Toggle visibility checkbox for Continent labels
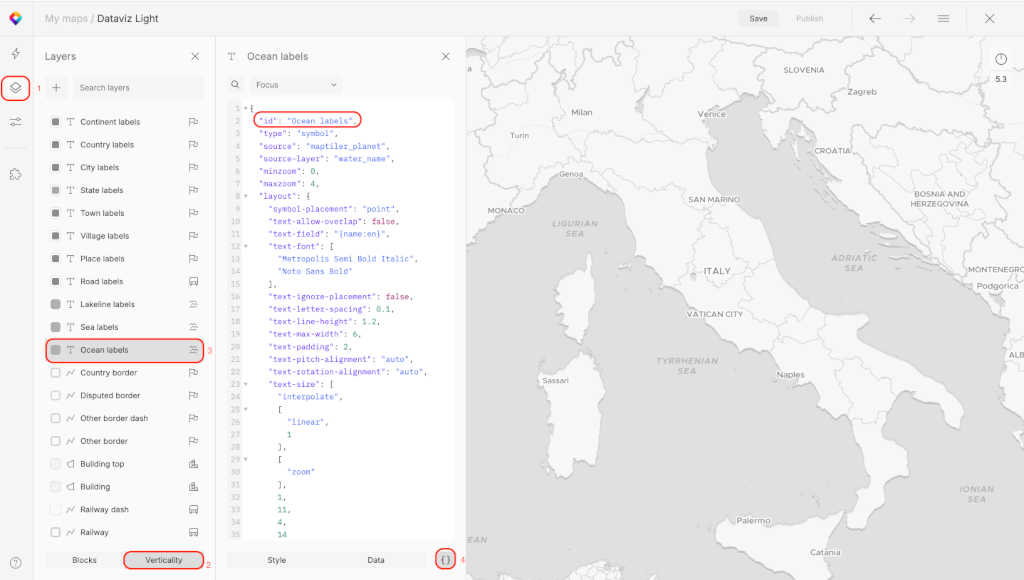The height and width of the screenshot is (580, 1024). click(56, 122)
